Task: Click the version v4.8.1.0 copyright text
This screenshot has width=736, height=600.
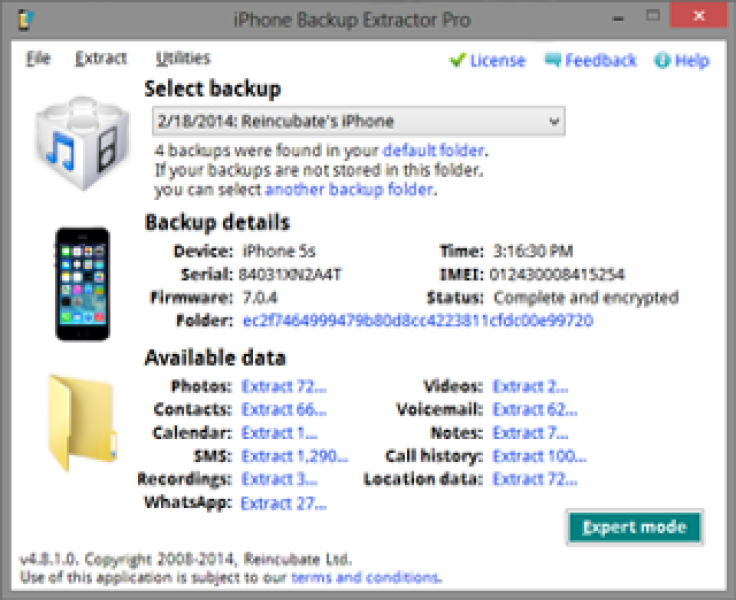Action: [186, 559]
